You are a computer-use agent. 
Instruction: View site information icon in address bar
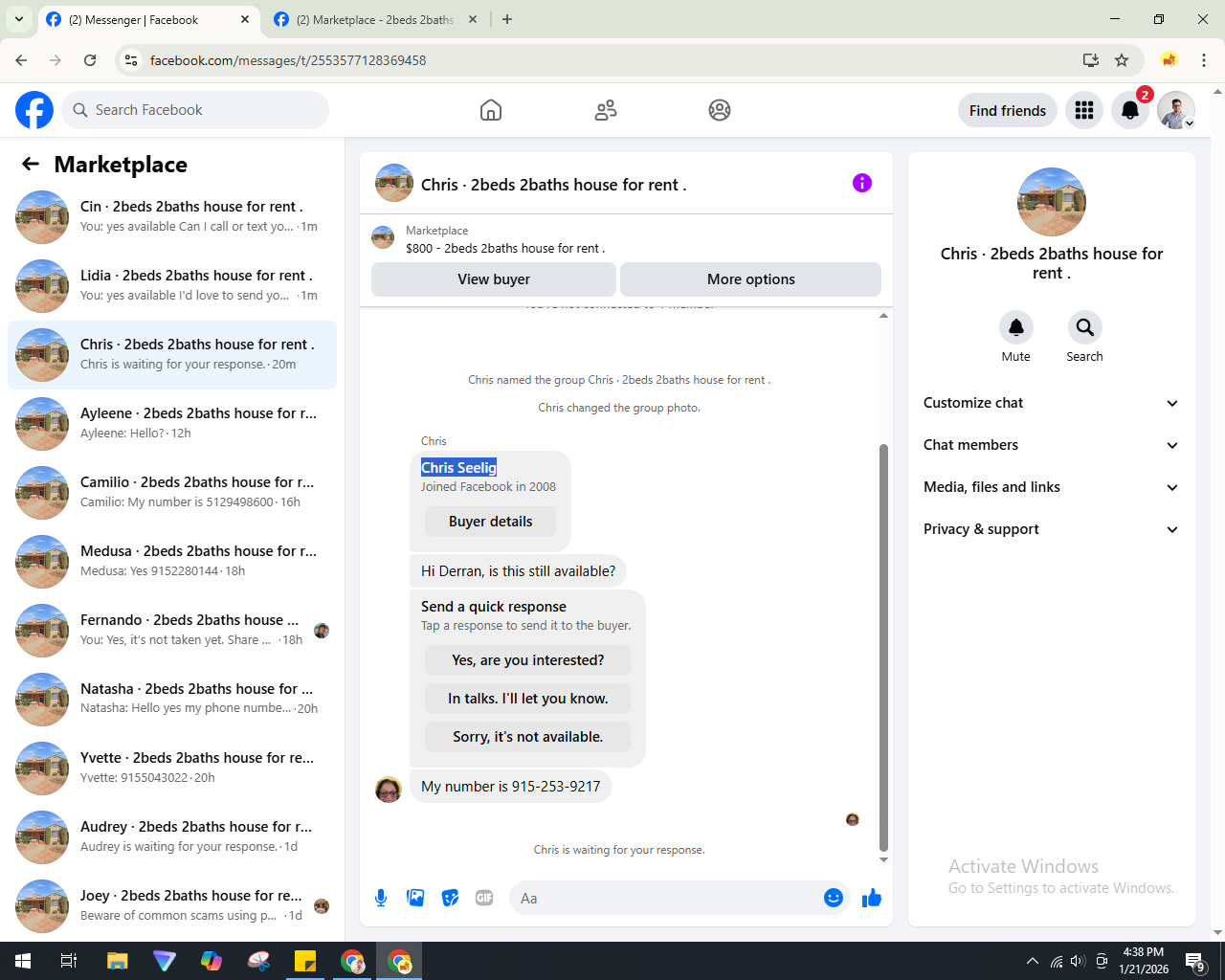point(131,60)
